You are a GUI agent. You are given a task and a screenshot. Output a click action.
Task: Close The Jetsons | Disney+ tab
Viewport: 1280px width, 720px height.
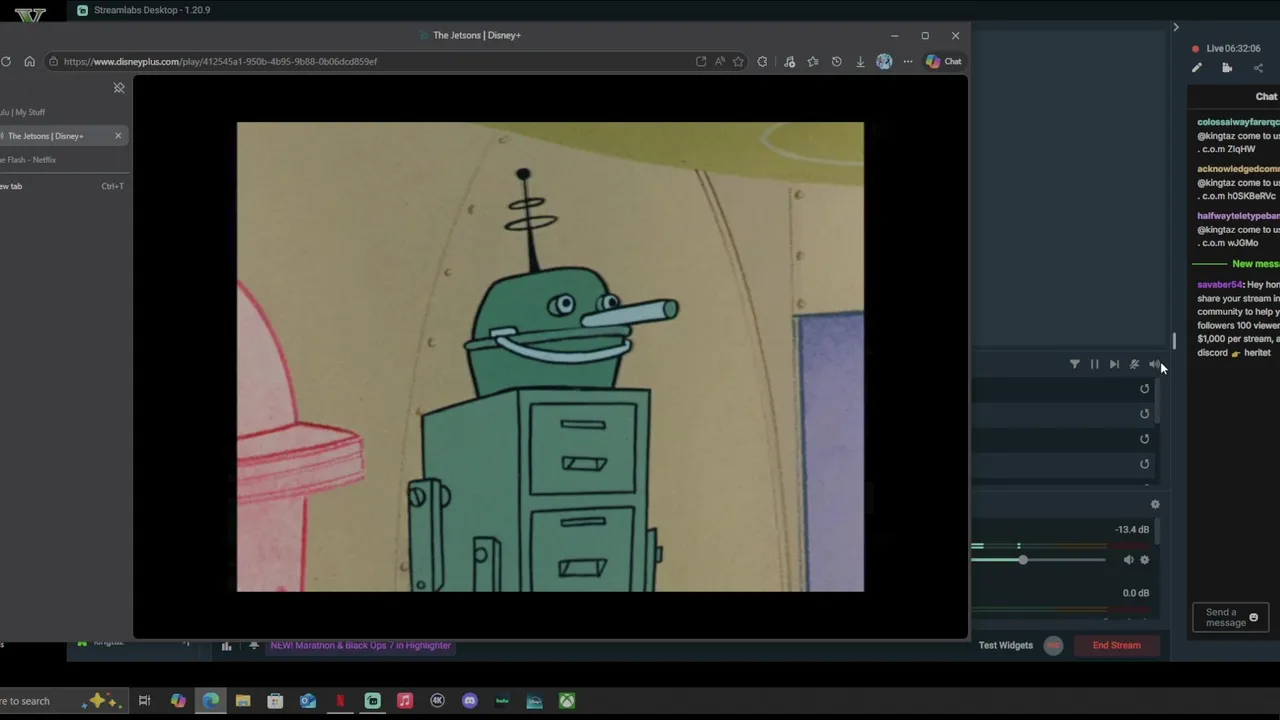pyautogui.click(x=118, y=136)
